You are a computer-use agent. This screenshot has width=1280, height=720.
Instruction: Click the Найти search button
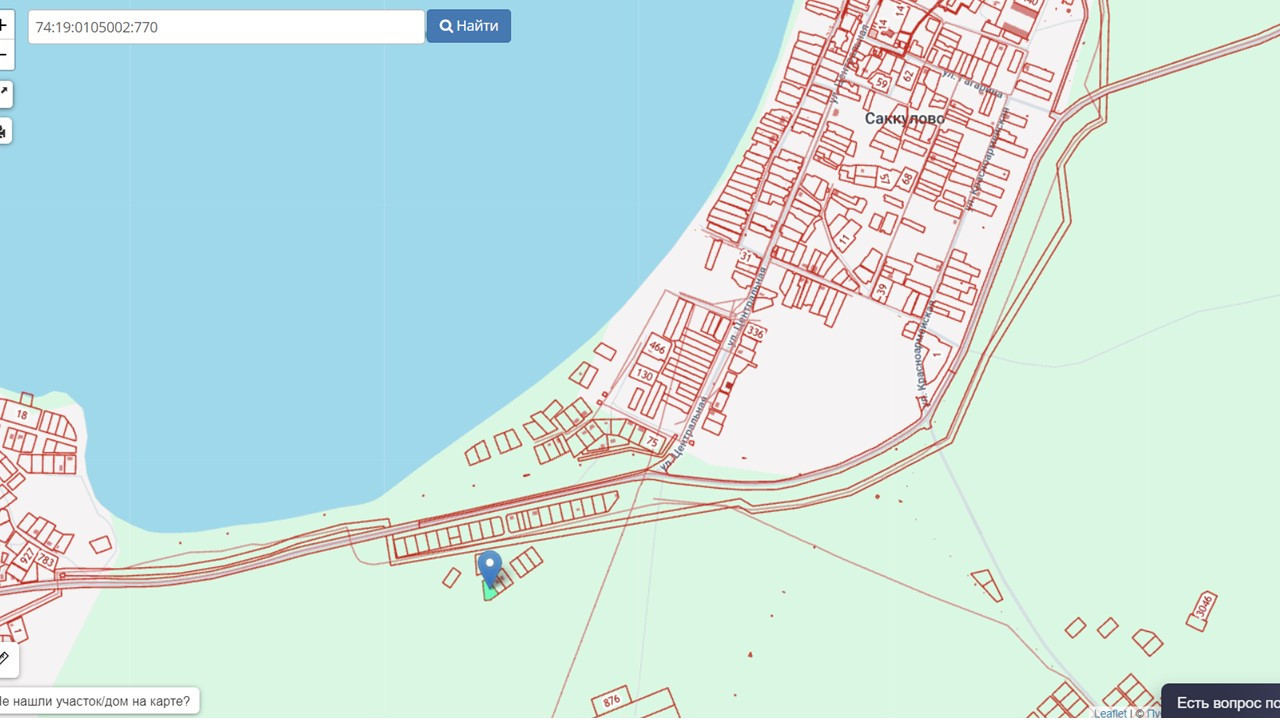tap(469, 26)
